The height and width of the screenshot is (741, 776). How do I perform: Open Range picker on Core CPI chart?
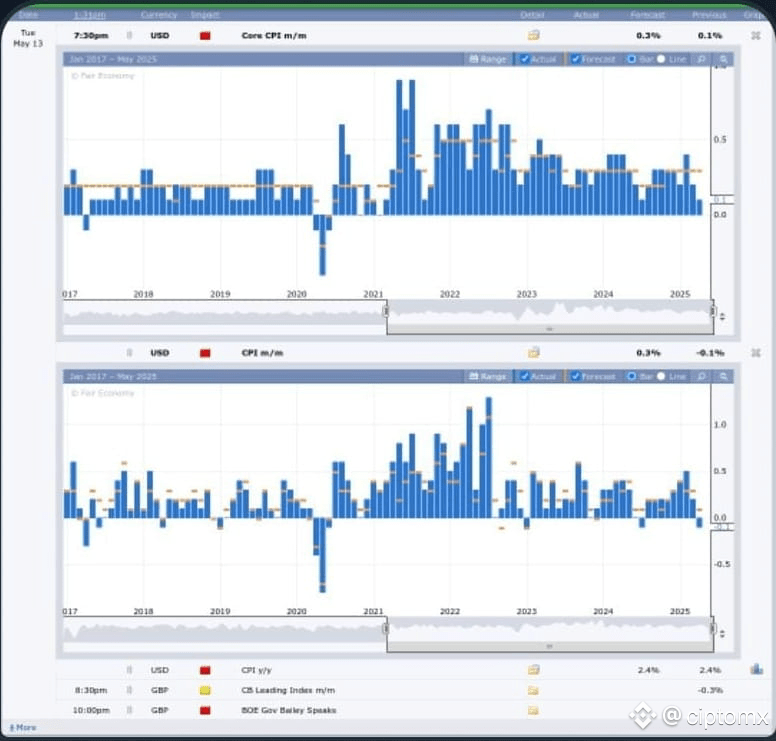tap(487, 59)
